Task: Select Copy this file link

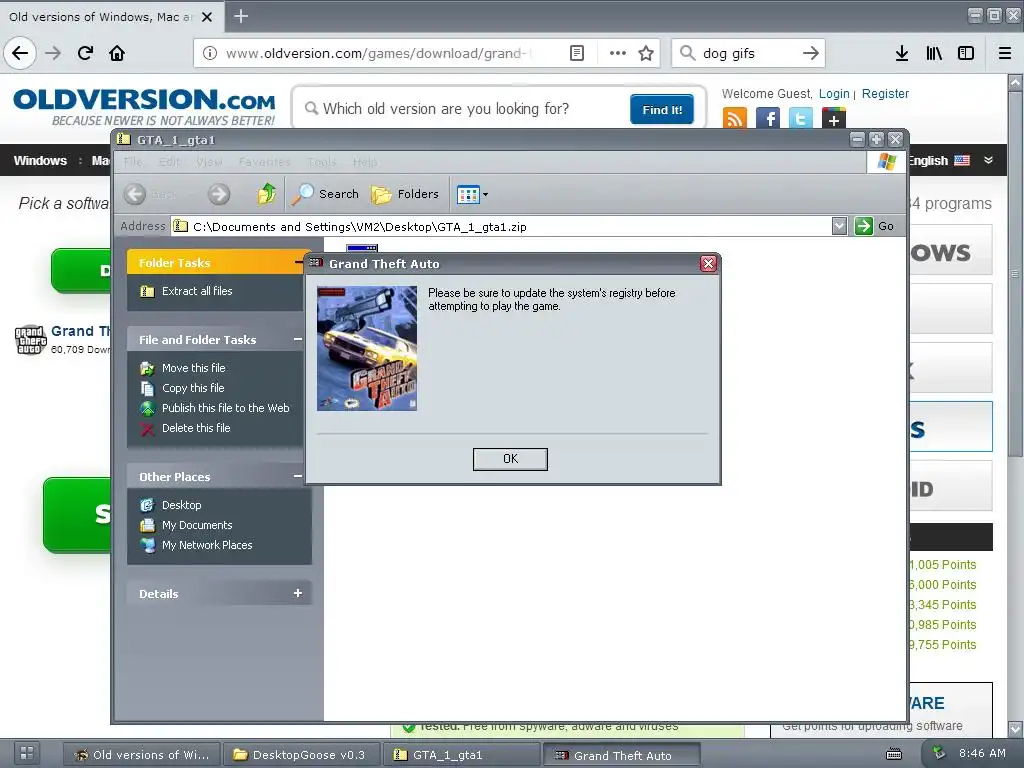Action: [193, 388]
